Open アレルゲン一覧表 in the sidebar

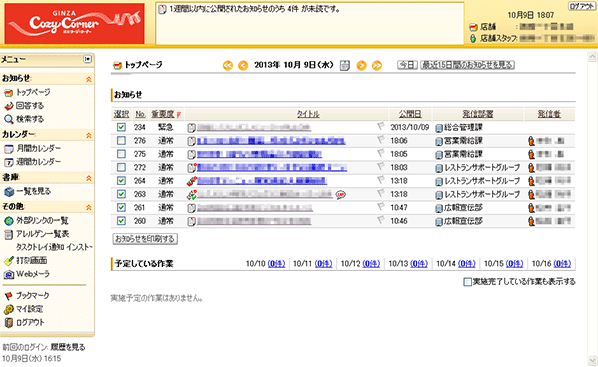(42, 234)
